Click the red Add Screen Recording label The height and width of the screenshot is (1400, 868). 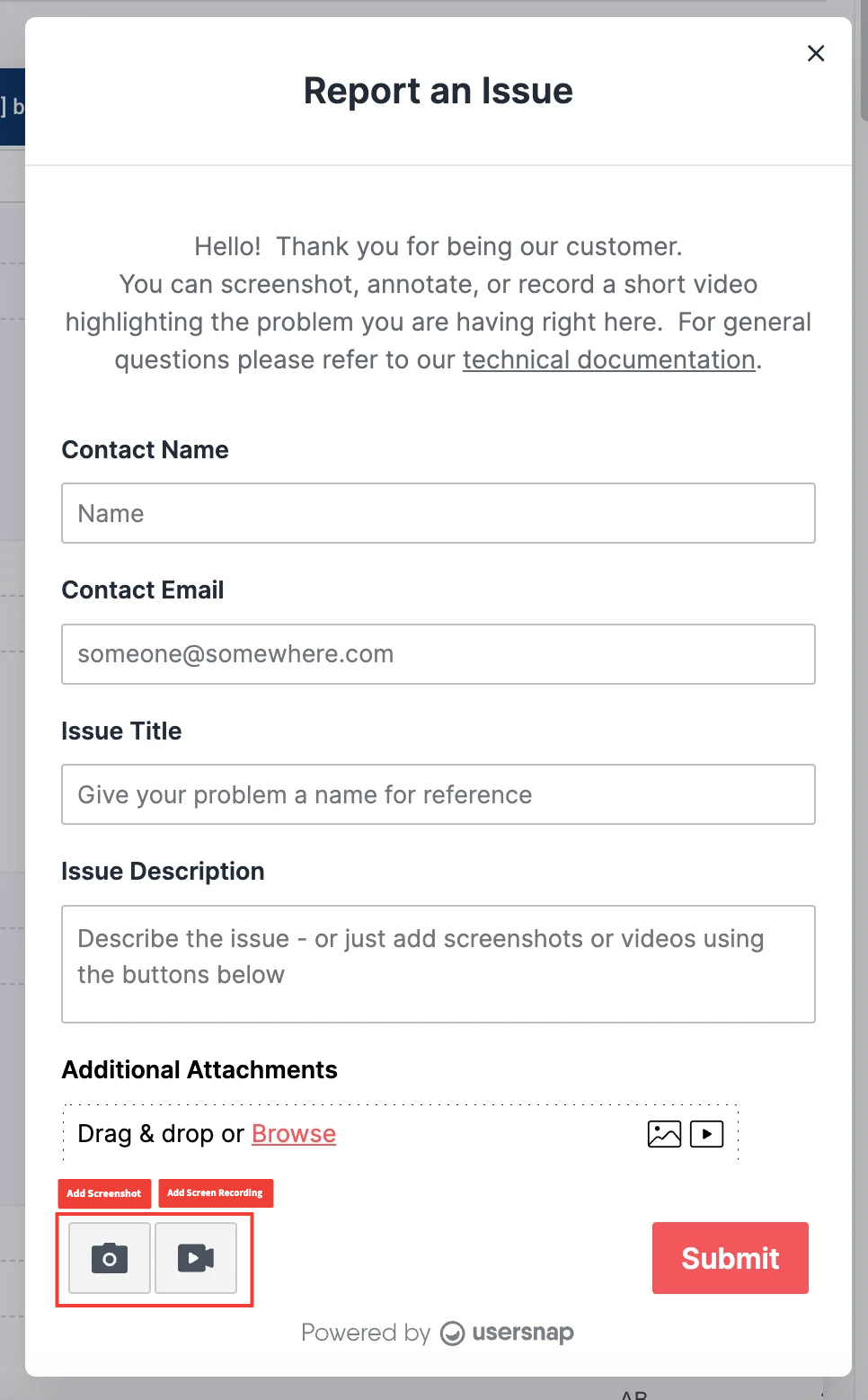pos(216,1193)
